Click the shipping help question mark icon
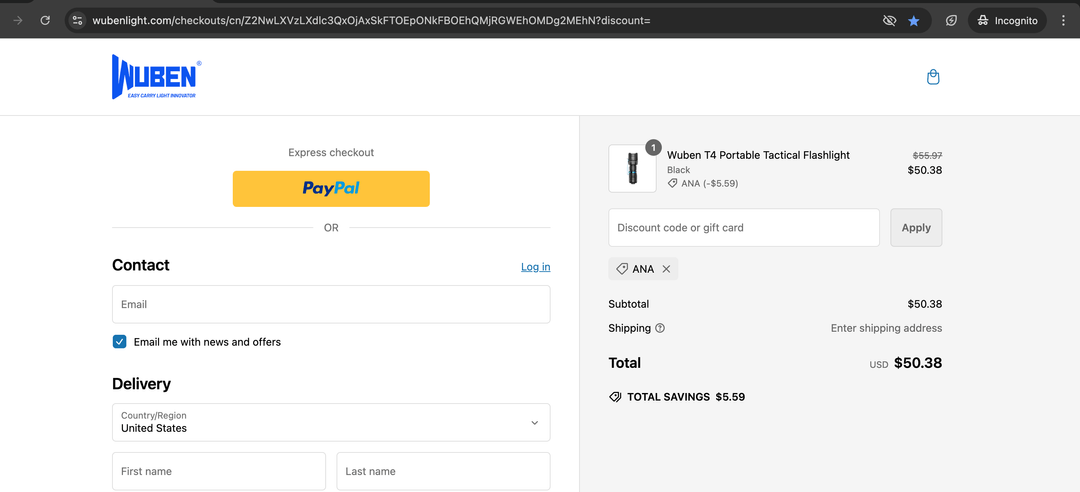This screenshot has height=492, width=1080. click(660, 328)
